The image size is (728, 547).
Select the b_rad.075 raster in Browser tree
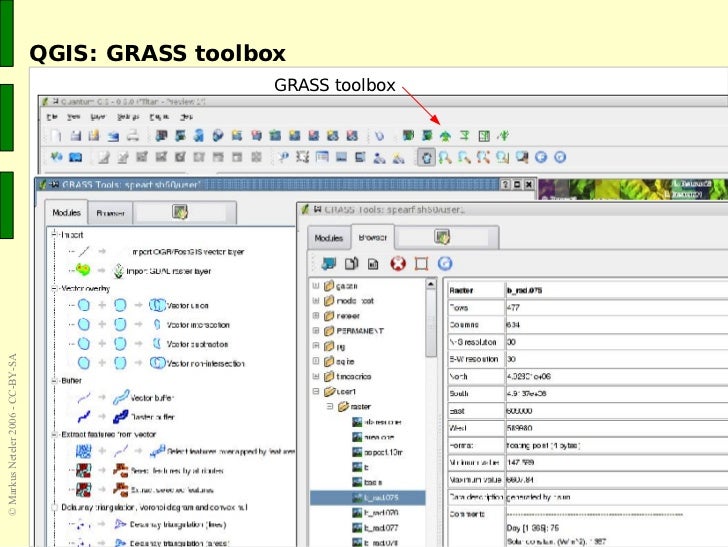click(x=381, y=498)
